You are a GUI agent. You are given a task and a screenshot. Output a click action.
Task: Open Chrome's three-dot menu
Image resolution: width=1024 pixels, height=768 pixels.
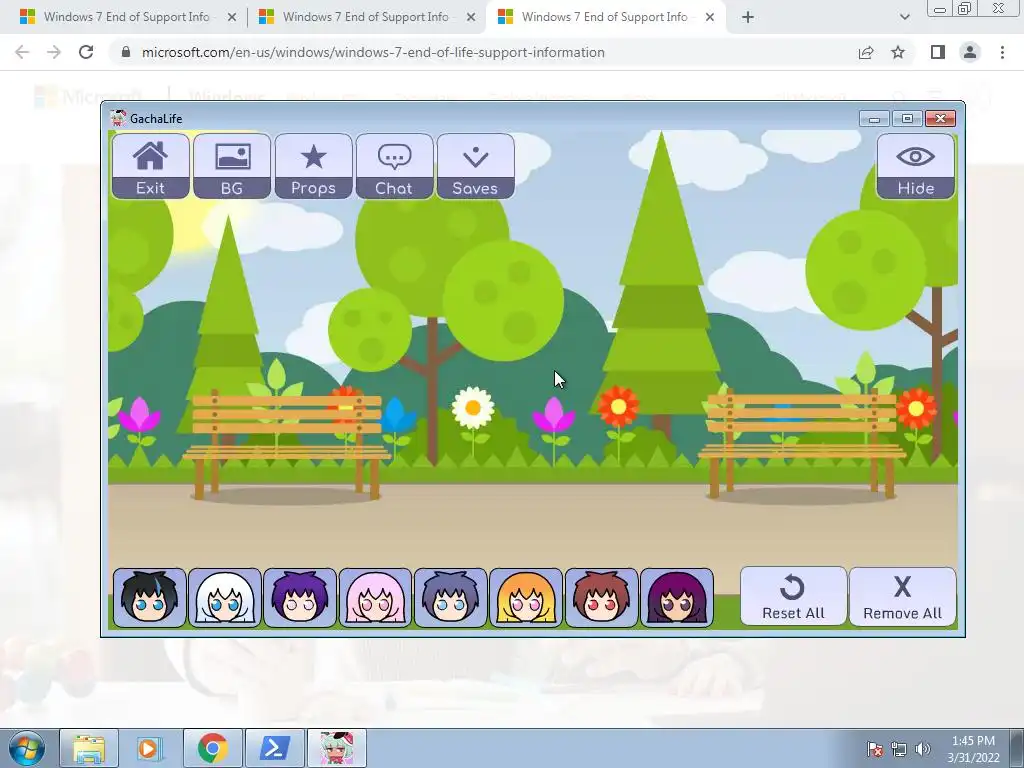(1002, 52)
